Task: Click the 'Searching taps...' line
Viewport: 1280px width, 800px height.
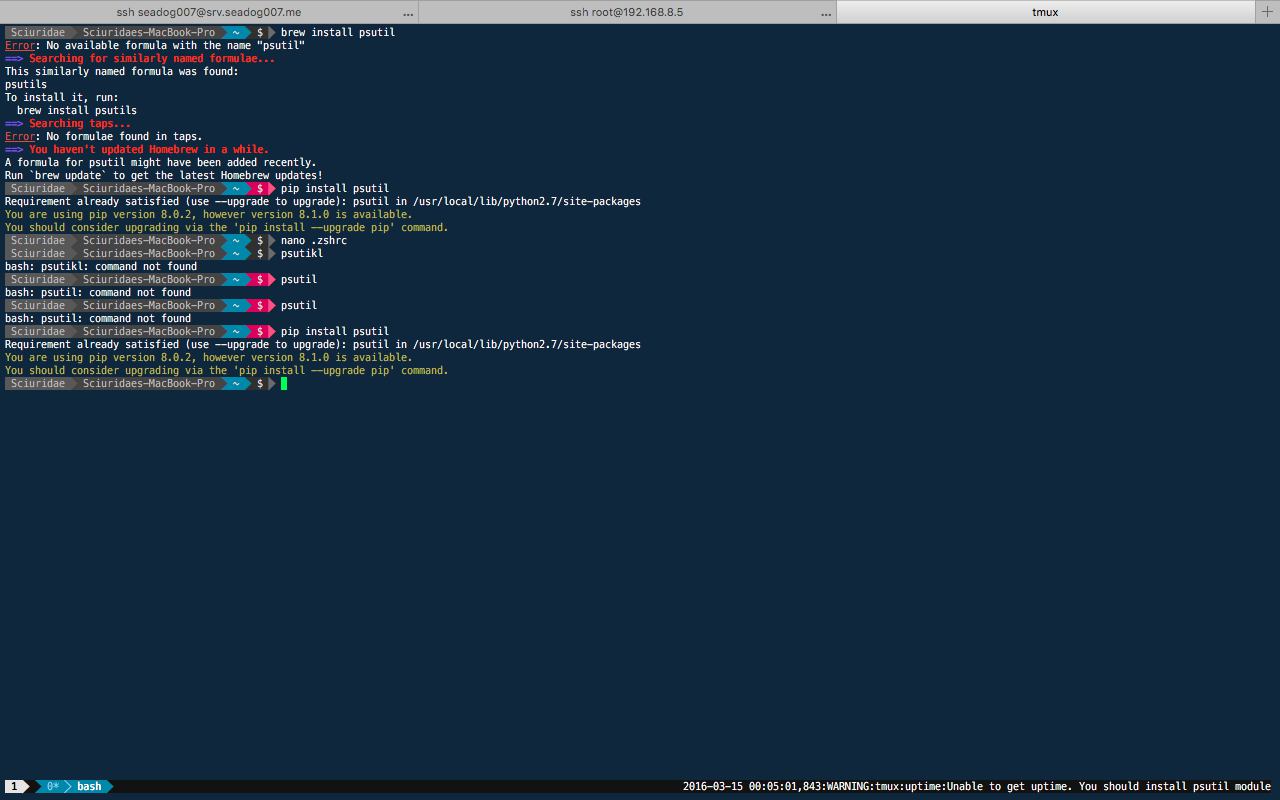Action: click(68, 123)
